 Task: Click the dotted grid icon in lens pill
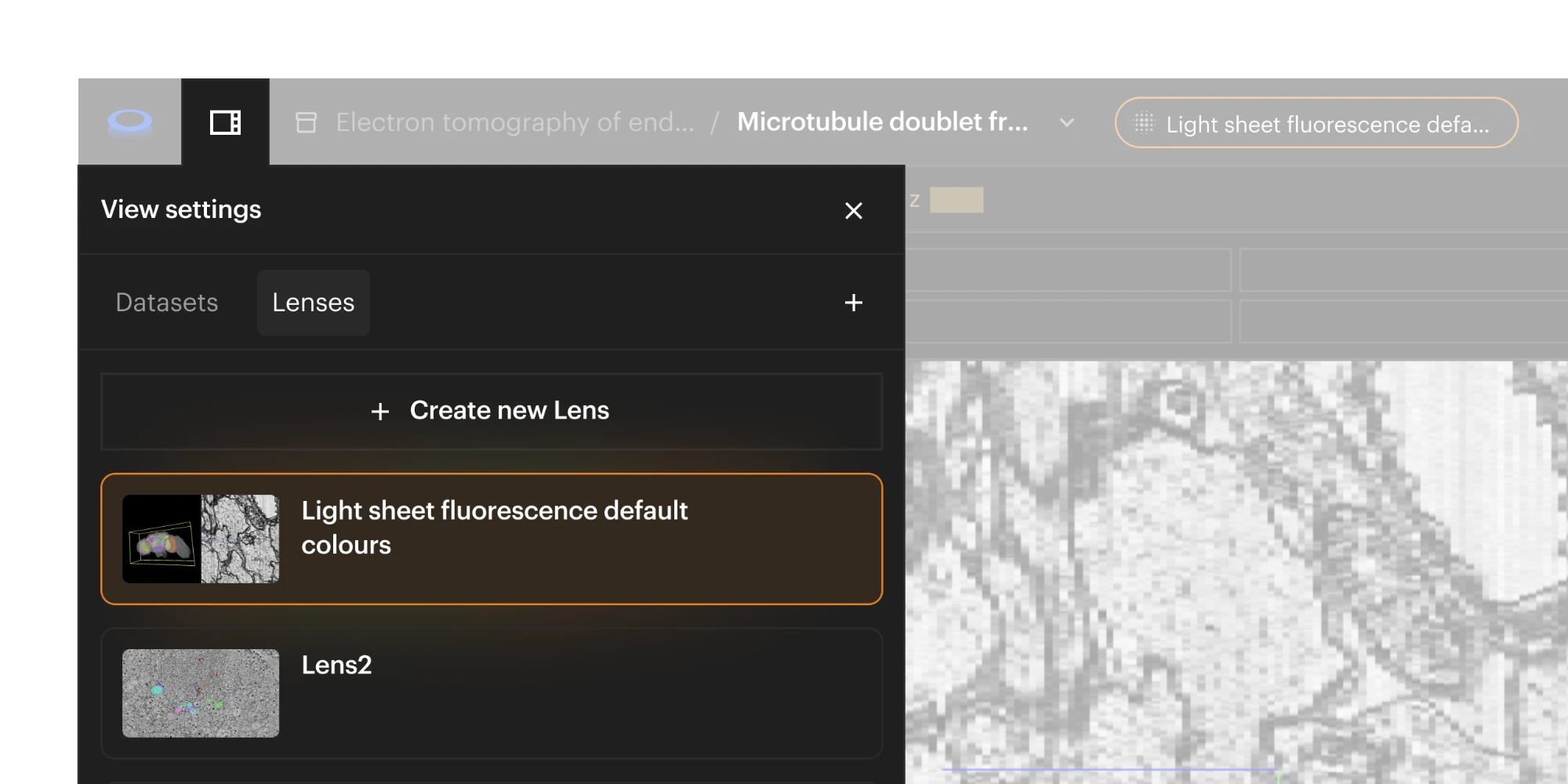pyautogui.click(x=1144, y=123)
